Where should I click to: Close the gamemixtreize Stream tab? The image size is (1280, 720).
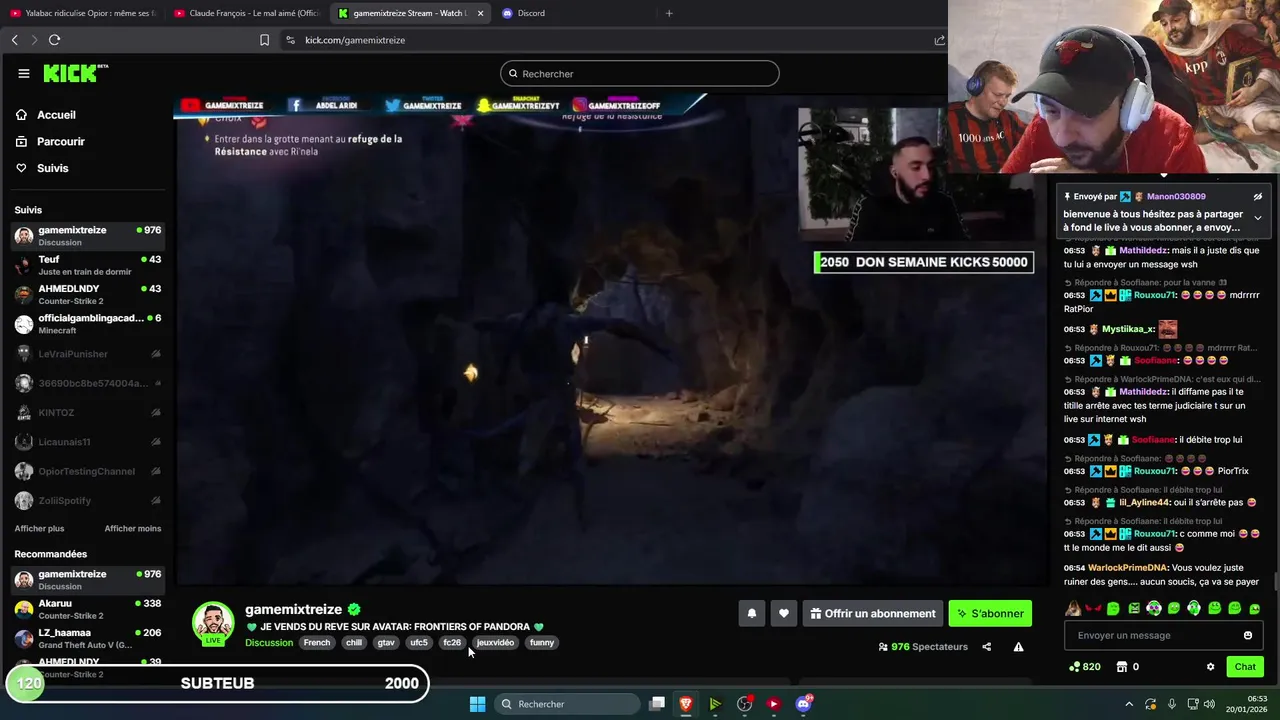point(481,13)
